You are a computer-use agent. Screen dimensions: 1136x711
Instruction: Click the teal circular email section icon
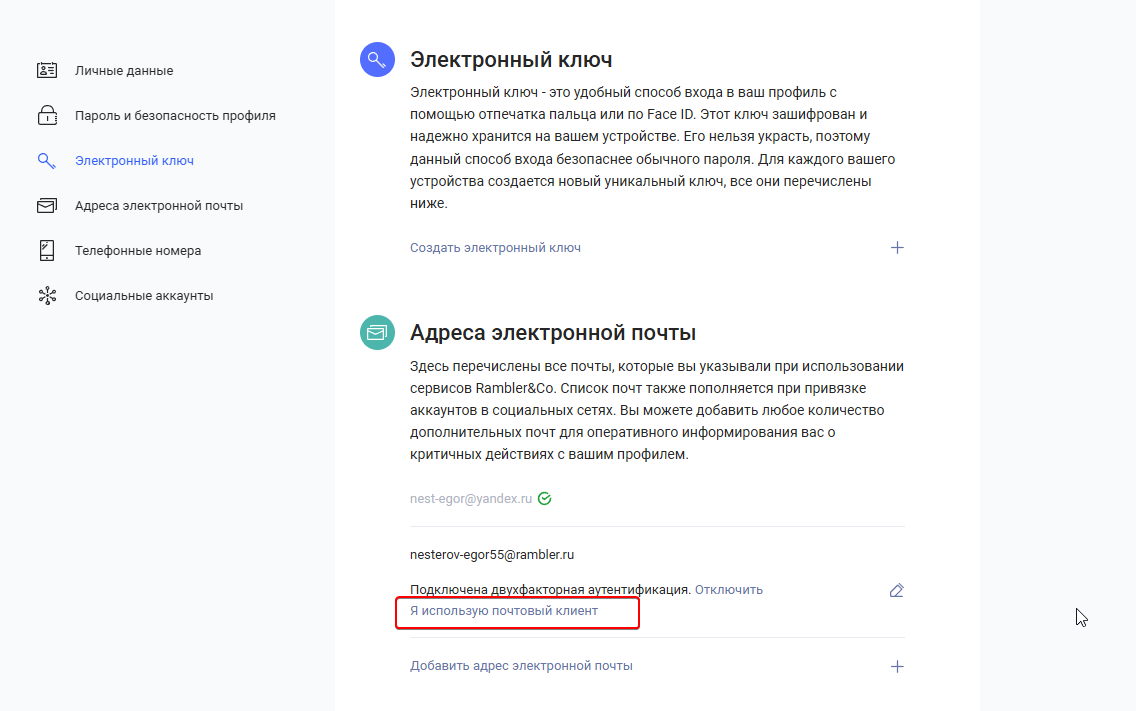click(377, 332)
